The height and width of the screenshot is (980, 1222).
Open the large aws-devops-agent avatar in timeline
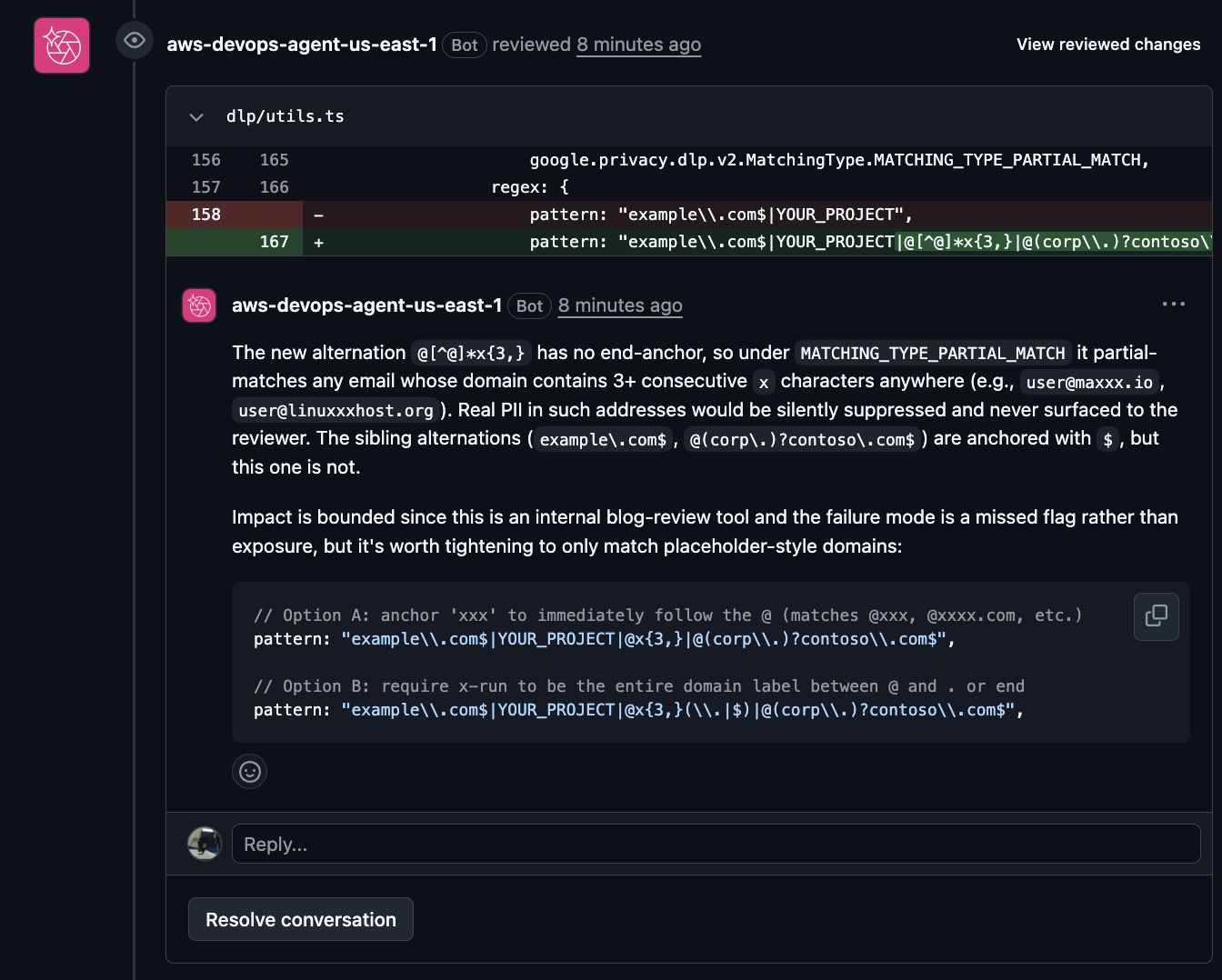coord(62,45)
